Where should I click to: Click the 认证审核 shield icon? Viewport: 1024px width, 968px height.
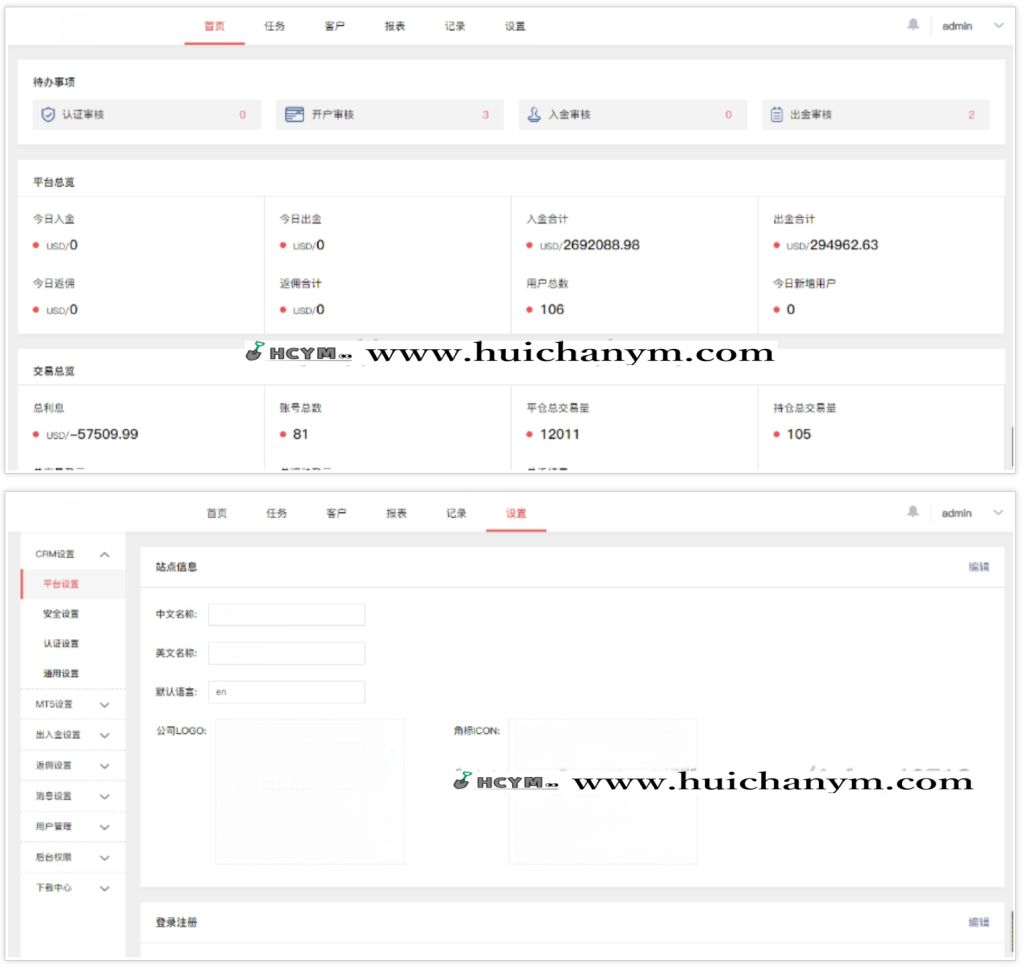47,115
